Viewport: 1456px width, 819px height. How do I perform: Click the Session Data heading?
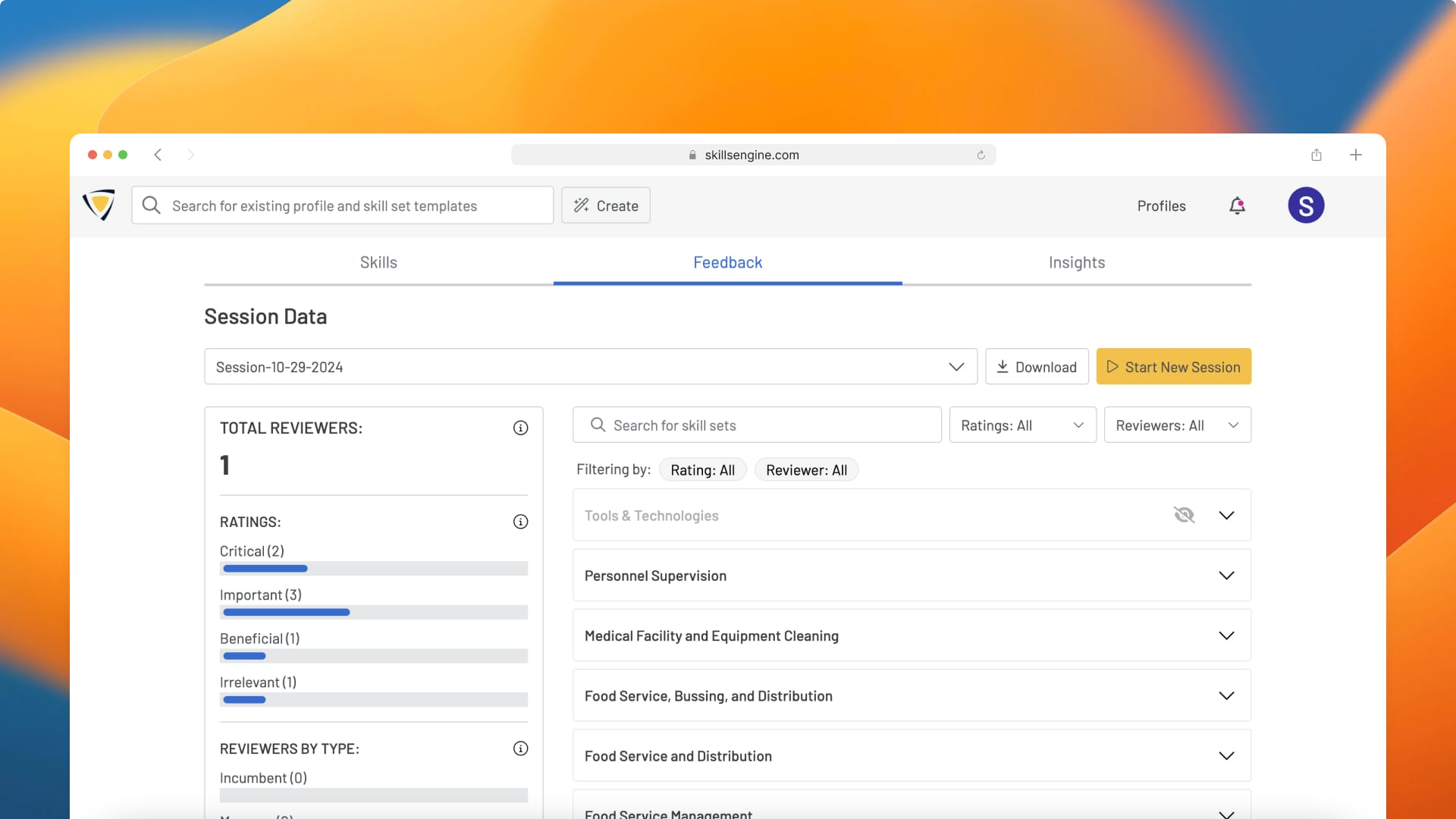pos(265,316)
